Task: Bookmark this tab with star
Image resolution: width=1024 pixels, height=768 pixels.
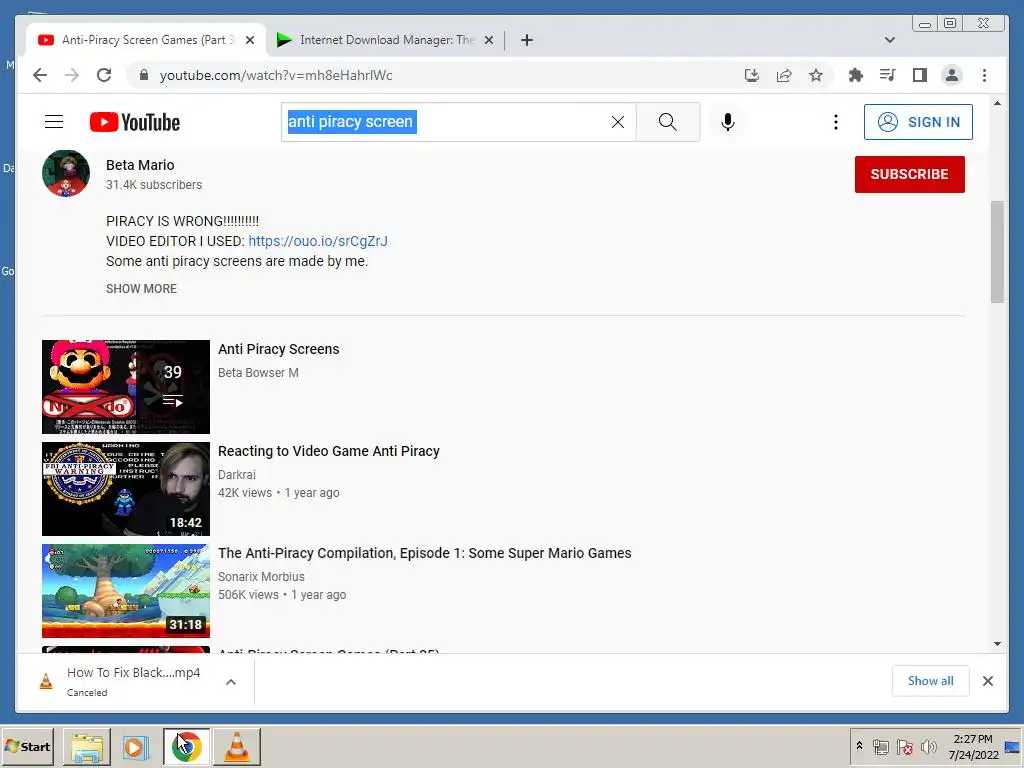Action: [x=816, y=75]
